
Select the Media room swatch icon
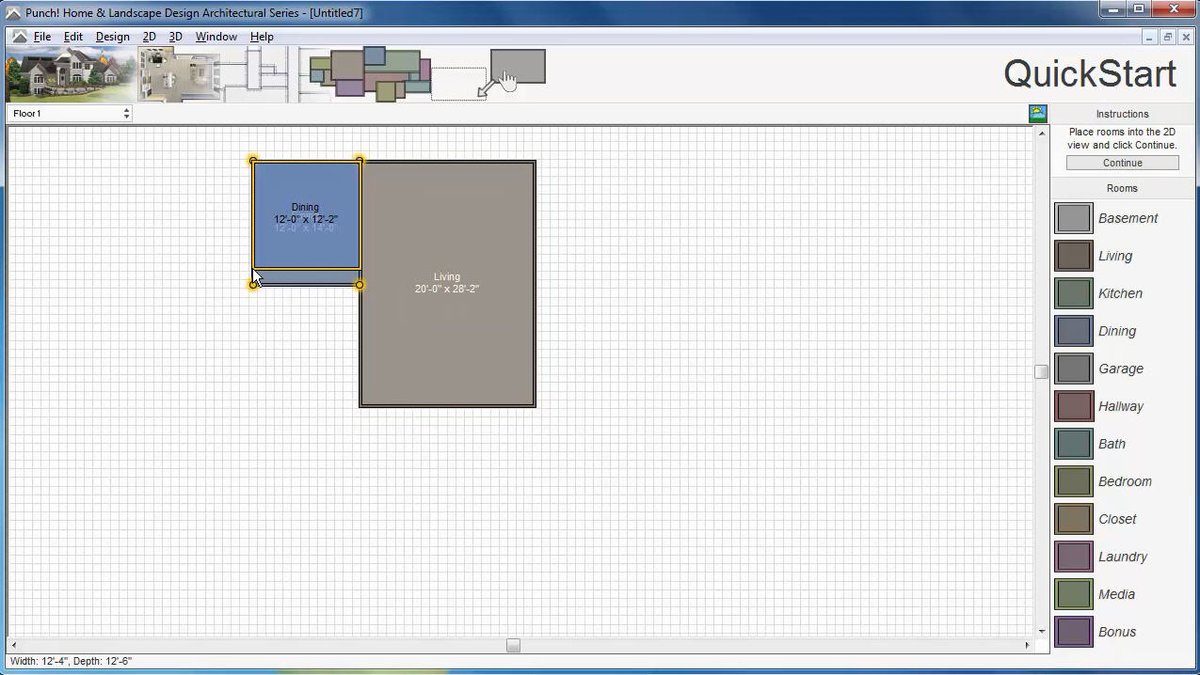[1073, 594]
